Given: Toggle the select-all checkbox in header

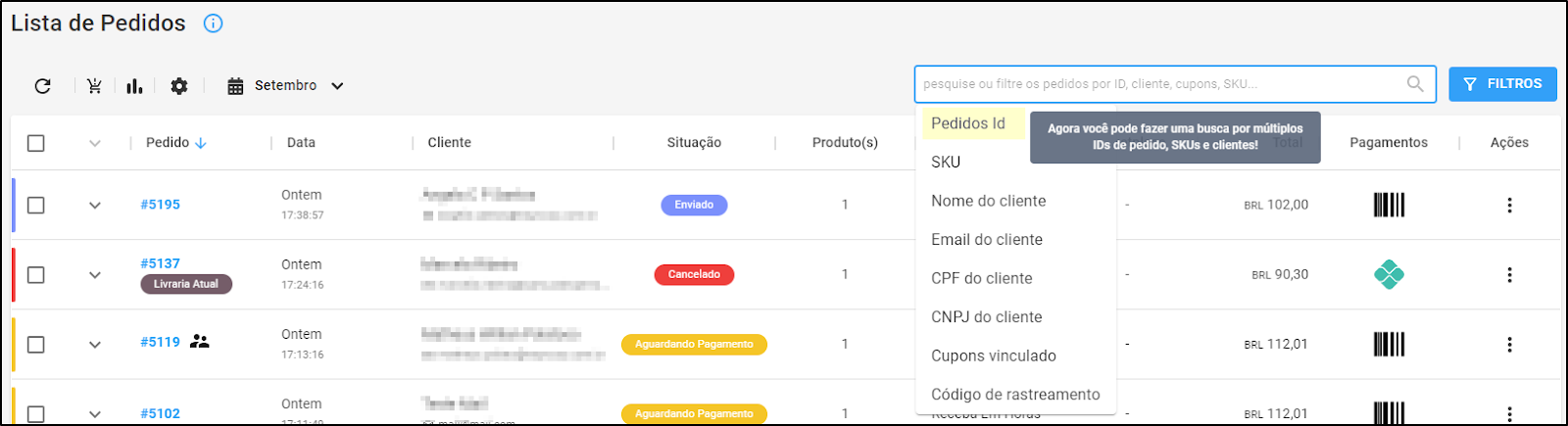Looking at the screenshot, I should pos(36,143).
